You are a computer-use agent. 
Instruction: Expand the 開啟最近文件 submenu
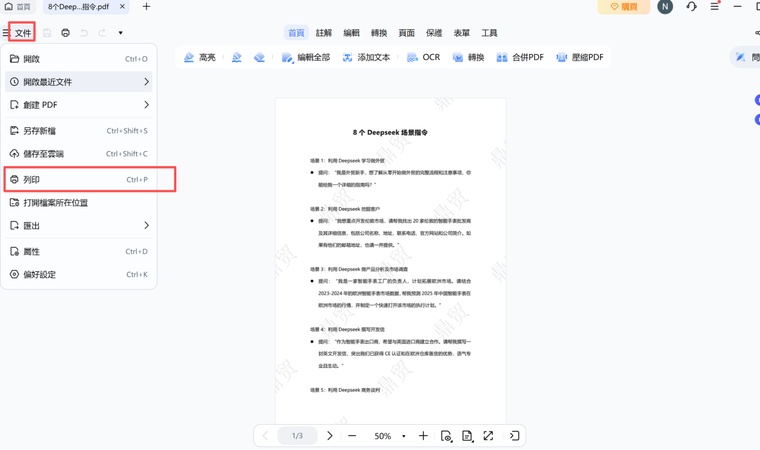coord(79,82)
